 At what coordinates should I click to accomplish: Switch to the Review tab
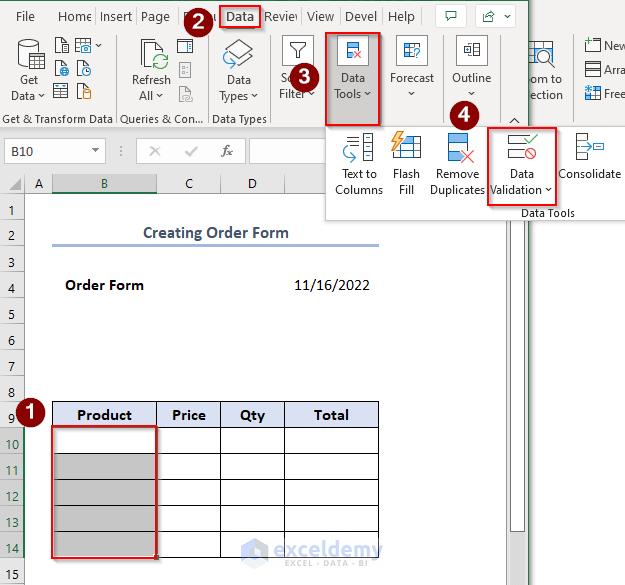click(x=281, y=17)
